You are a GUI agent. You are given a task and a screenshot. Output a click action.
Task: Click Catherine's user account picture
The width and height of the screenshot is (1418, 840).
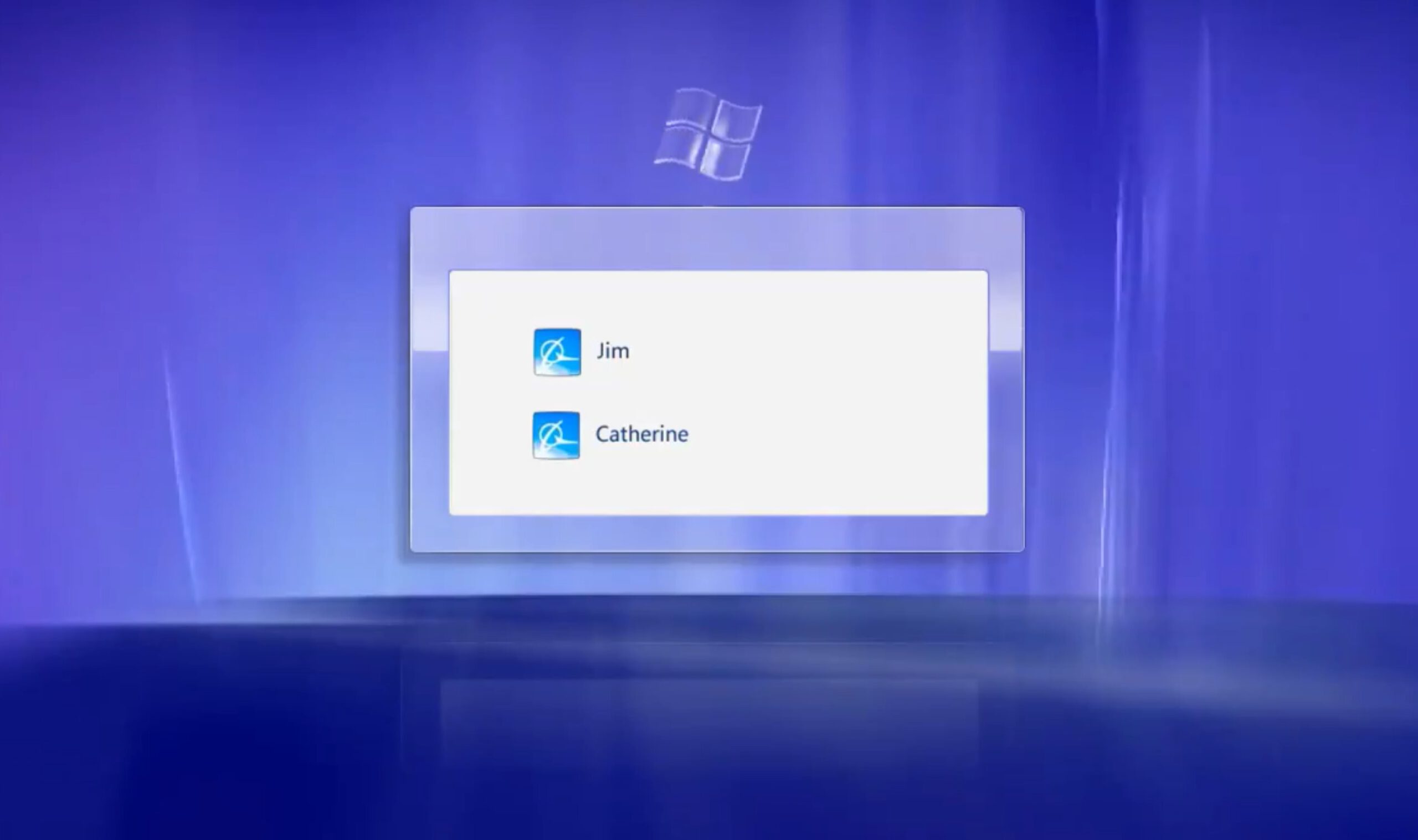556,435
